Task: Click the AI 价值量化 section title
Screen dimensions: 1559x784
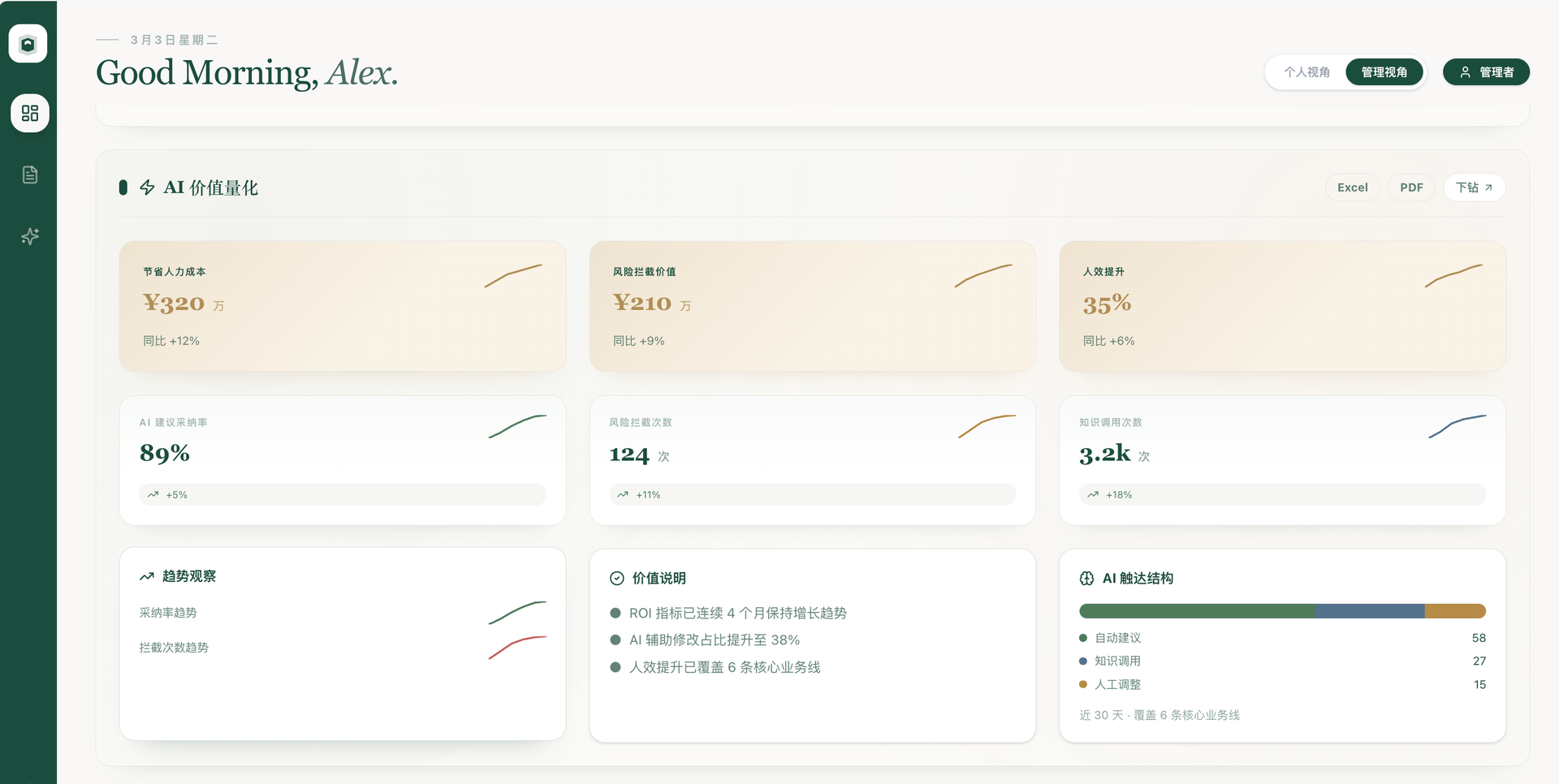Action: tap(211, 187)
